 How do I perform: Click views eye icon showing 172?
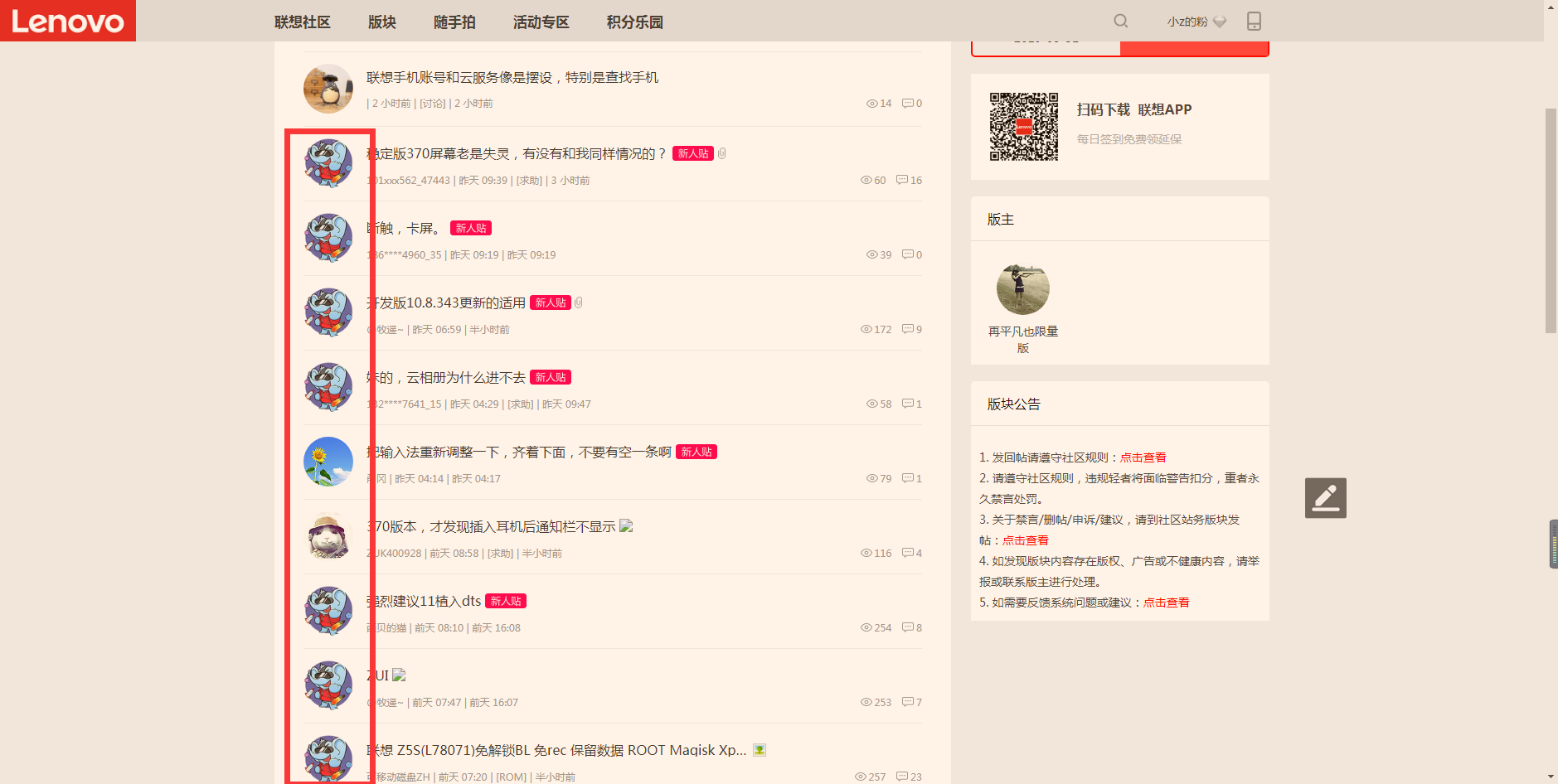click(x=866, y=329)
